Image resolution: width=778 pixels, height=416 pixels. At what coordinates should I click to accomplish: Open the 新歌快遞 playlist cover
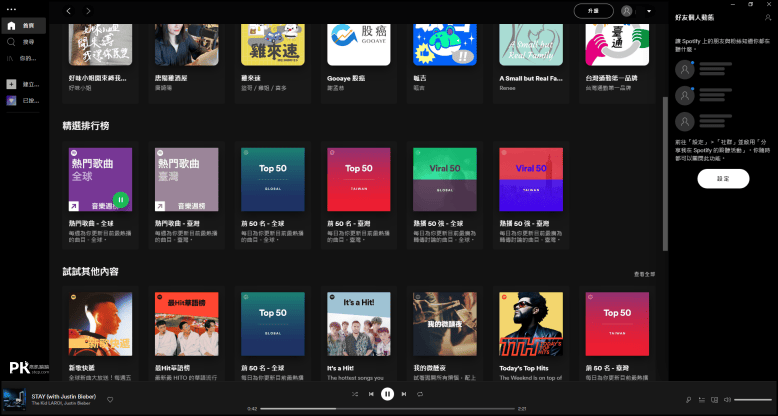pos(101,324)
